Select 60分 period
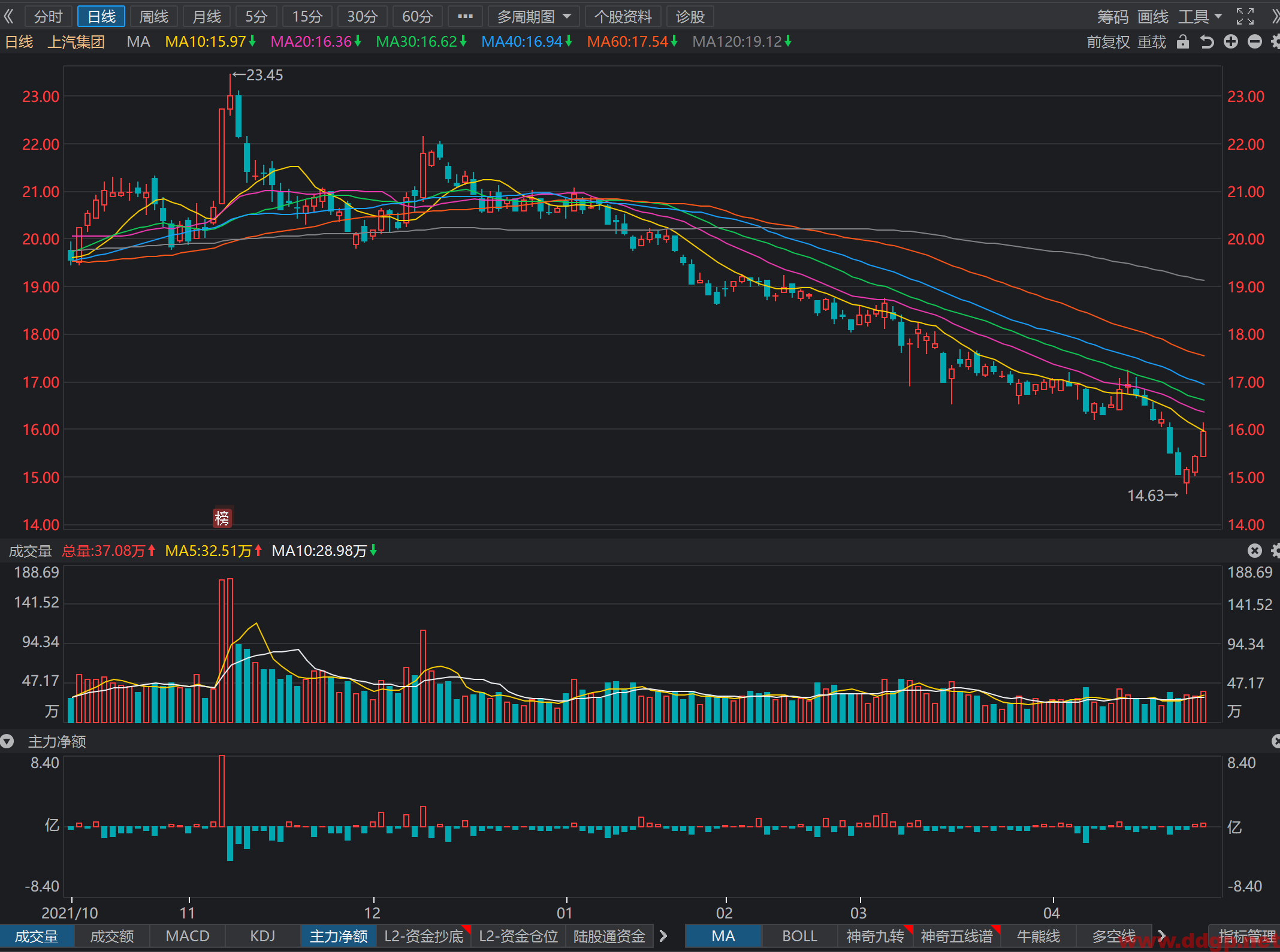Screen dimensions: 1280x952 pos(418,17)
